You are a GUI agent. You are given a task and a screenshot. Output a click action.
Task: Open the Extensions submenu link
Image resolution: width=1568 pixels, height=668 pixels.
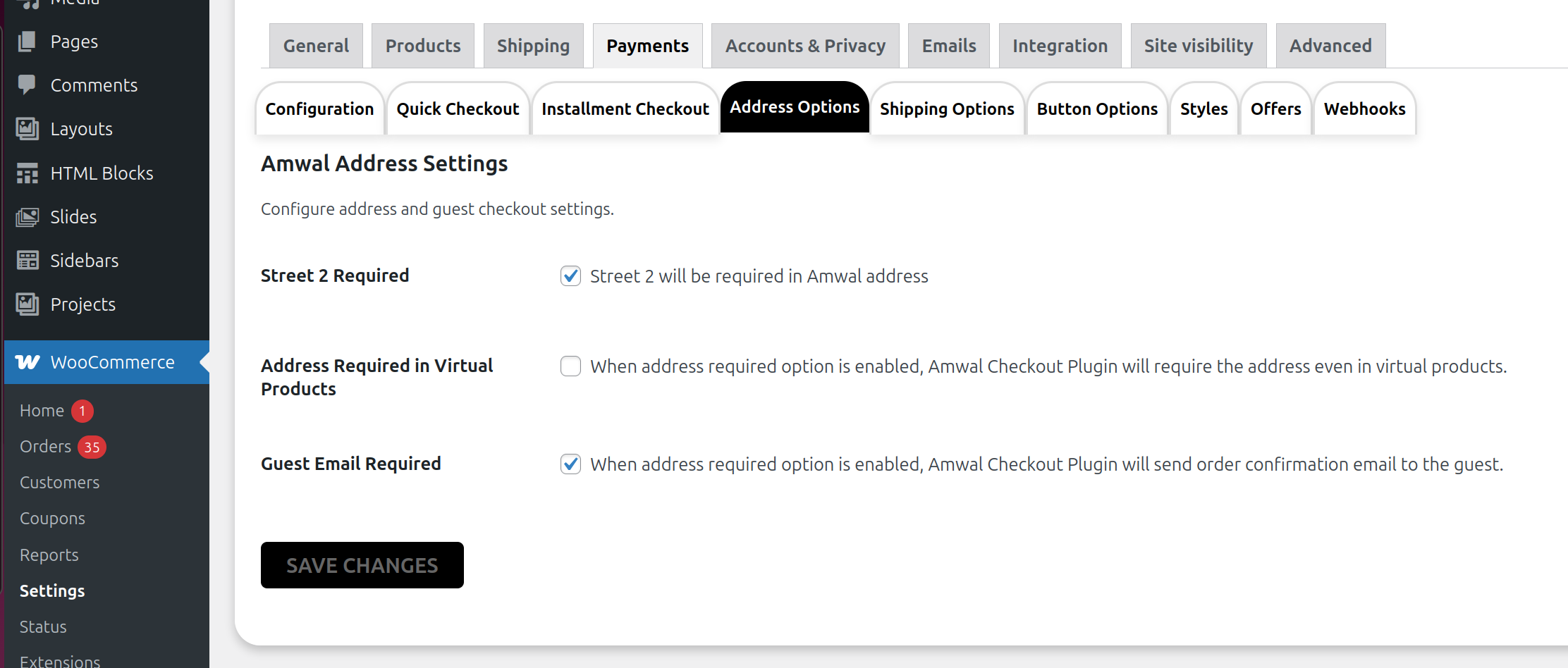pos(60,662)
